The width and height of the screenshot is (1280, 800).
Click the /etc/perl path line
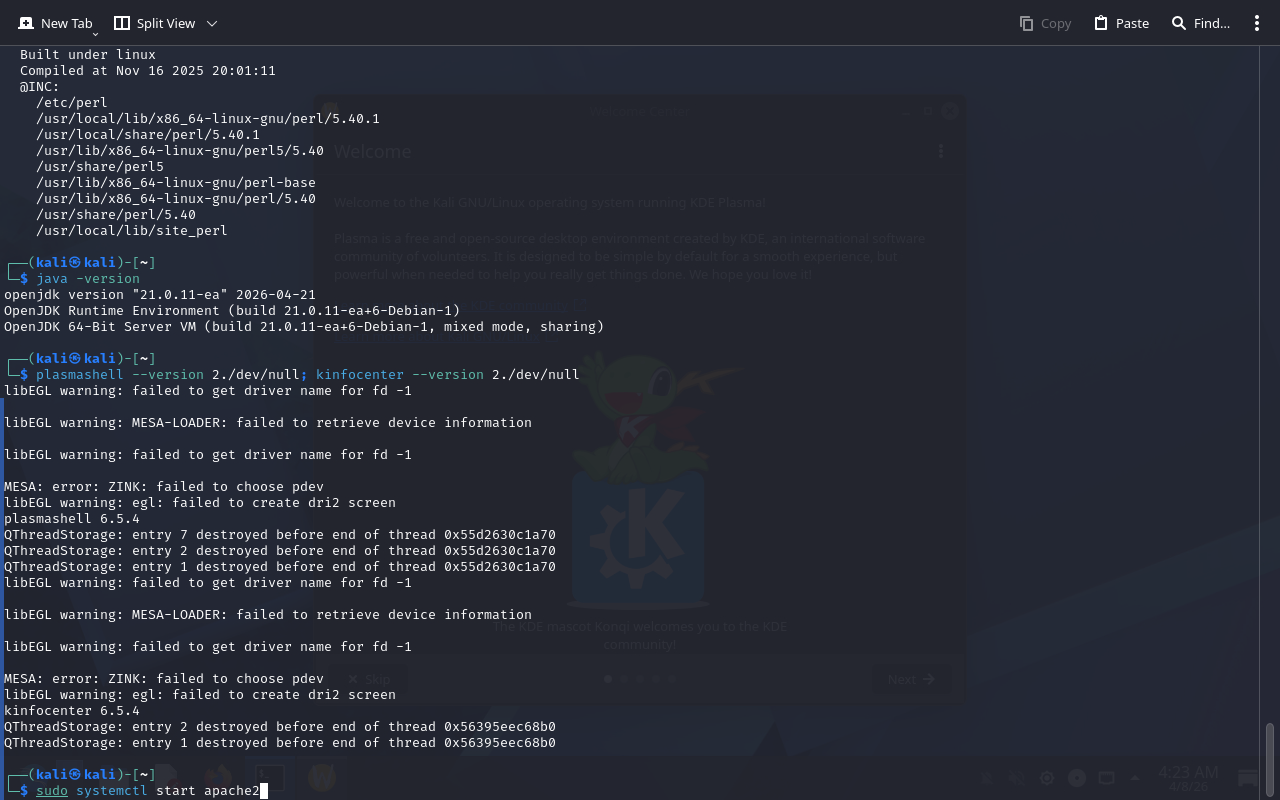click(72, 103)
